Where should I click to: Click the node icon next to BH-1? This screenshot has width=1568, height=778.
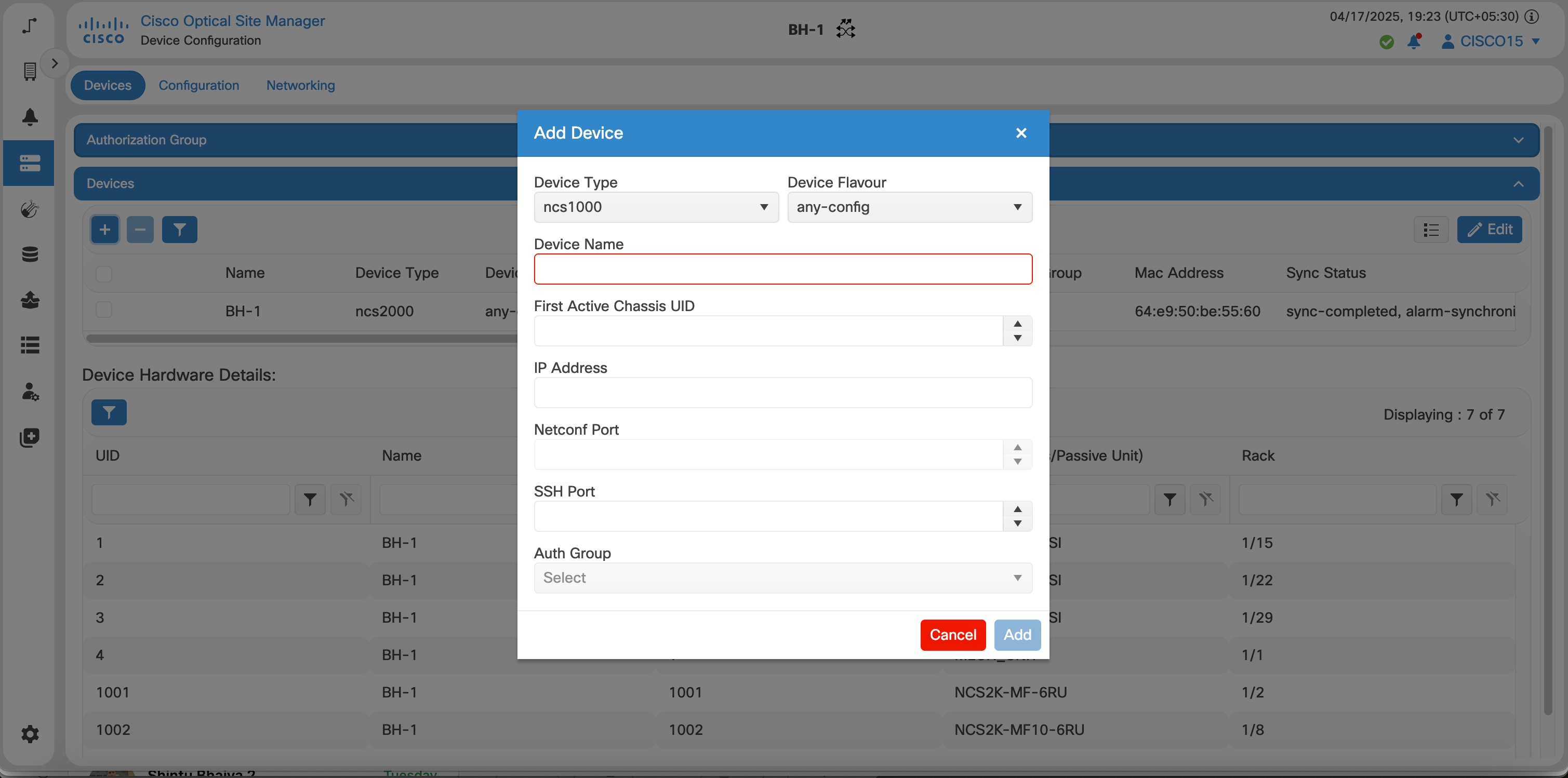click(x=845, y=29)
